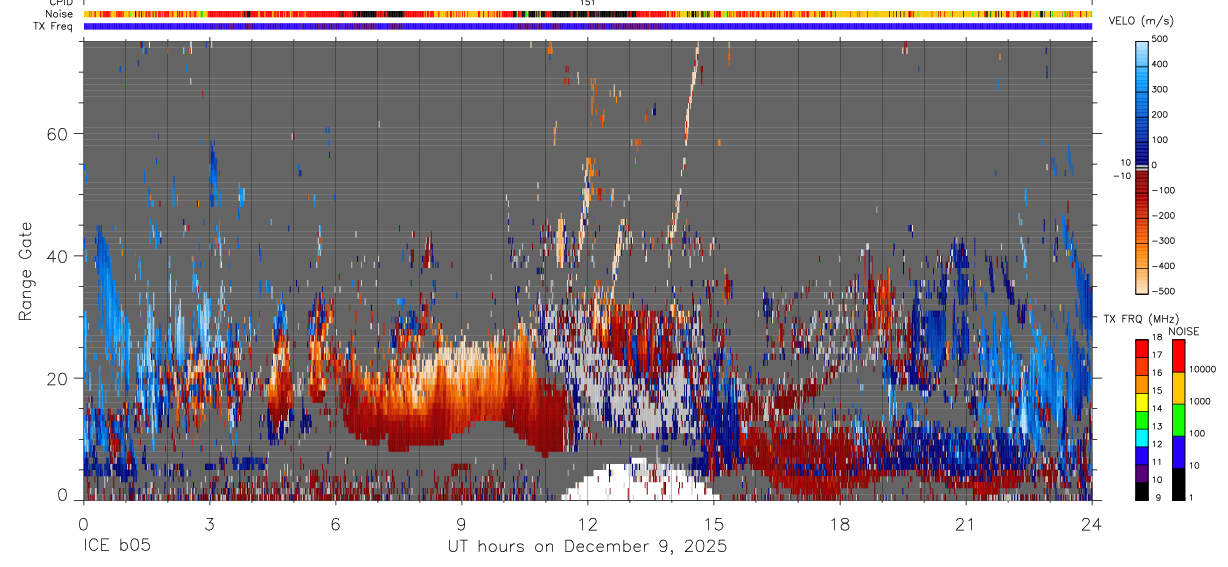Click the purple 10–11 MHz TX FRQ swatch
Screen dimensions: 1228x567
click(x=1142, y=471)
